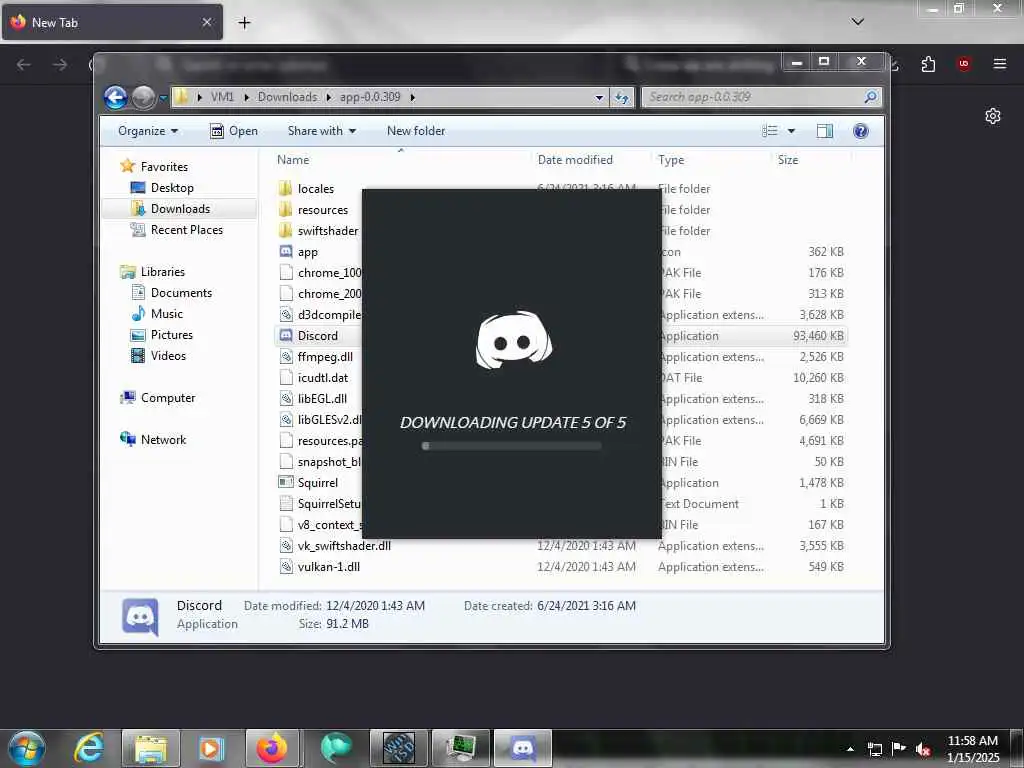Click the magnifier icon in search box
This screenshot has height=768, width=1024.
[x=871, y=97]
